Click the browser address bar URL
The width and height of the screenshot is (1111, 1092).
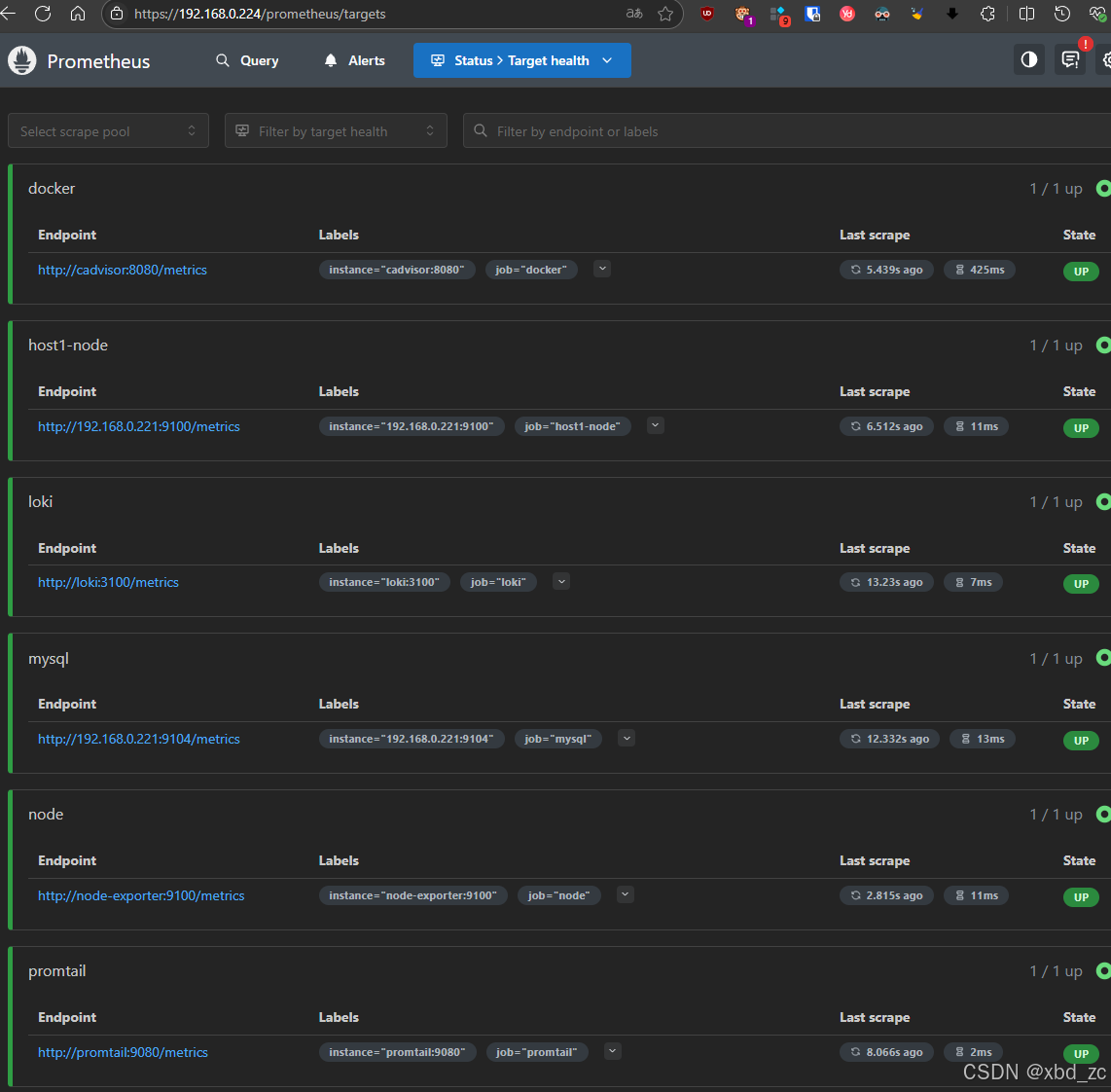260,15
